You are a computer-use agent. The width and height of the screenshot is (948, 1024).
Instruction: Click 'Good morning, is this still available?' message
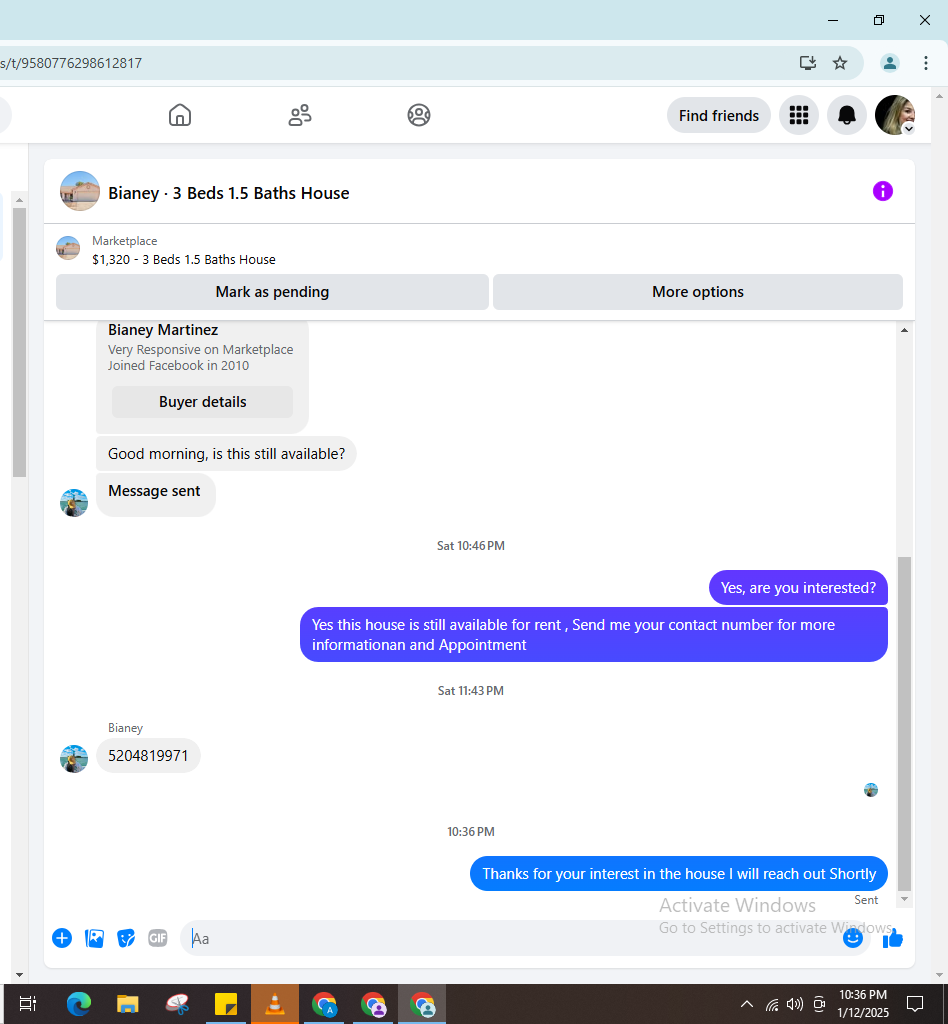[226, 454]
